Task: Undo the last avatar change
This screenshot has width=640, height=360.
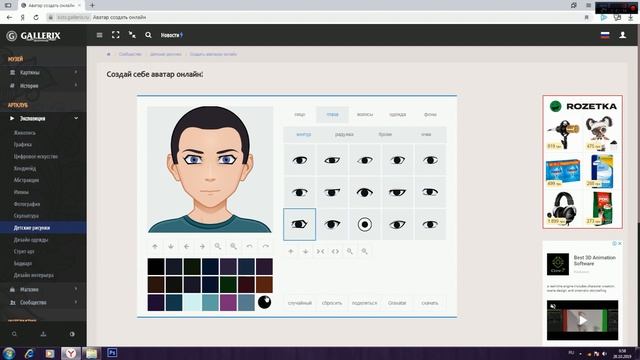Action: tap(249, 247)
